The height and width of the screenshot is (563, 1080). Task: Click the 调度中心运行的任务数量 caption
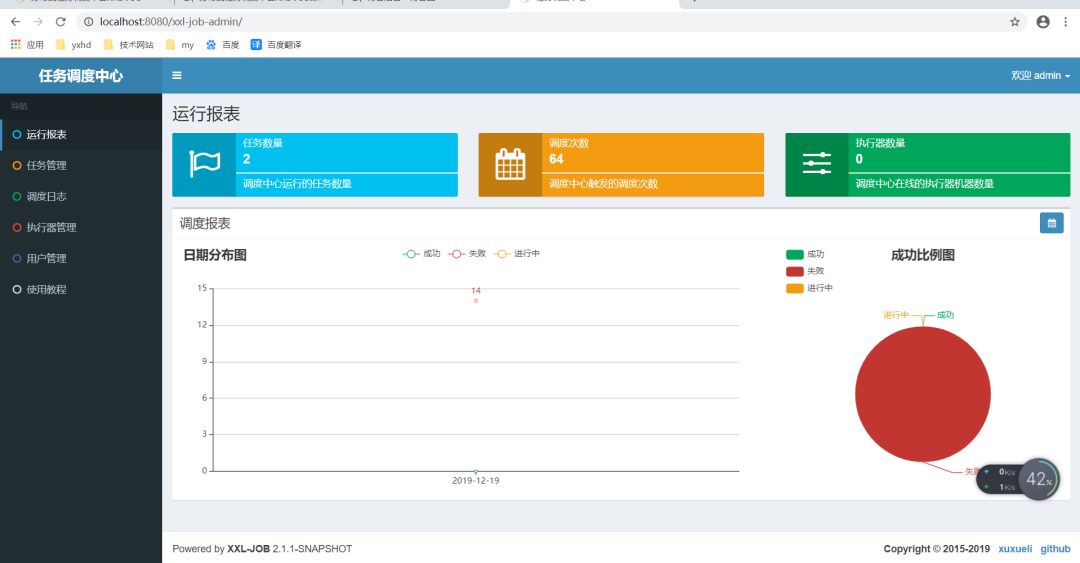297,184
